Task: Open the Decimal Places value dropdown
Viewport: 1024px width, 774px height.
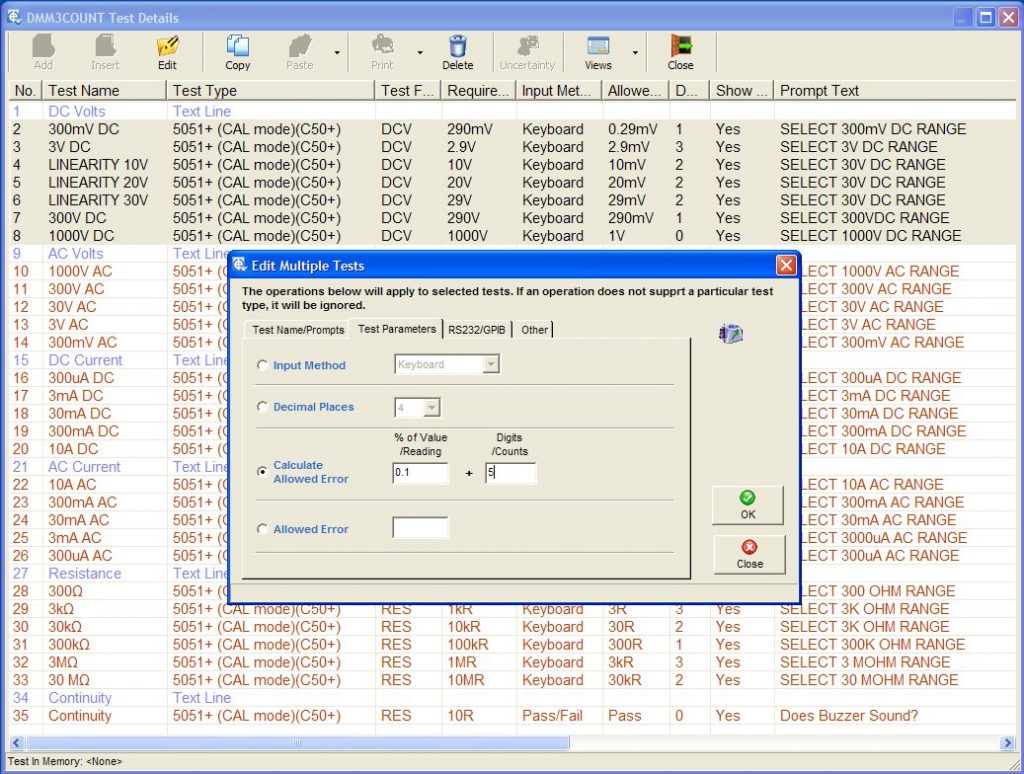Action: (432, 407)
